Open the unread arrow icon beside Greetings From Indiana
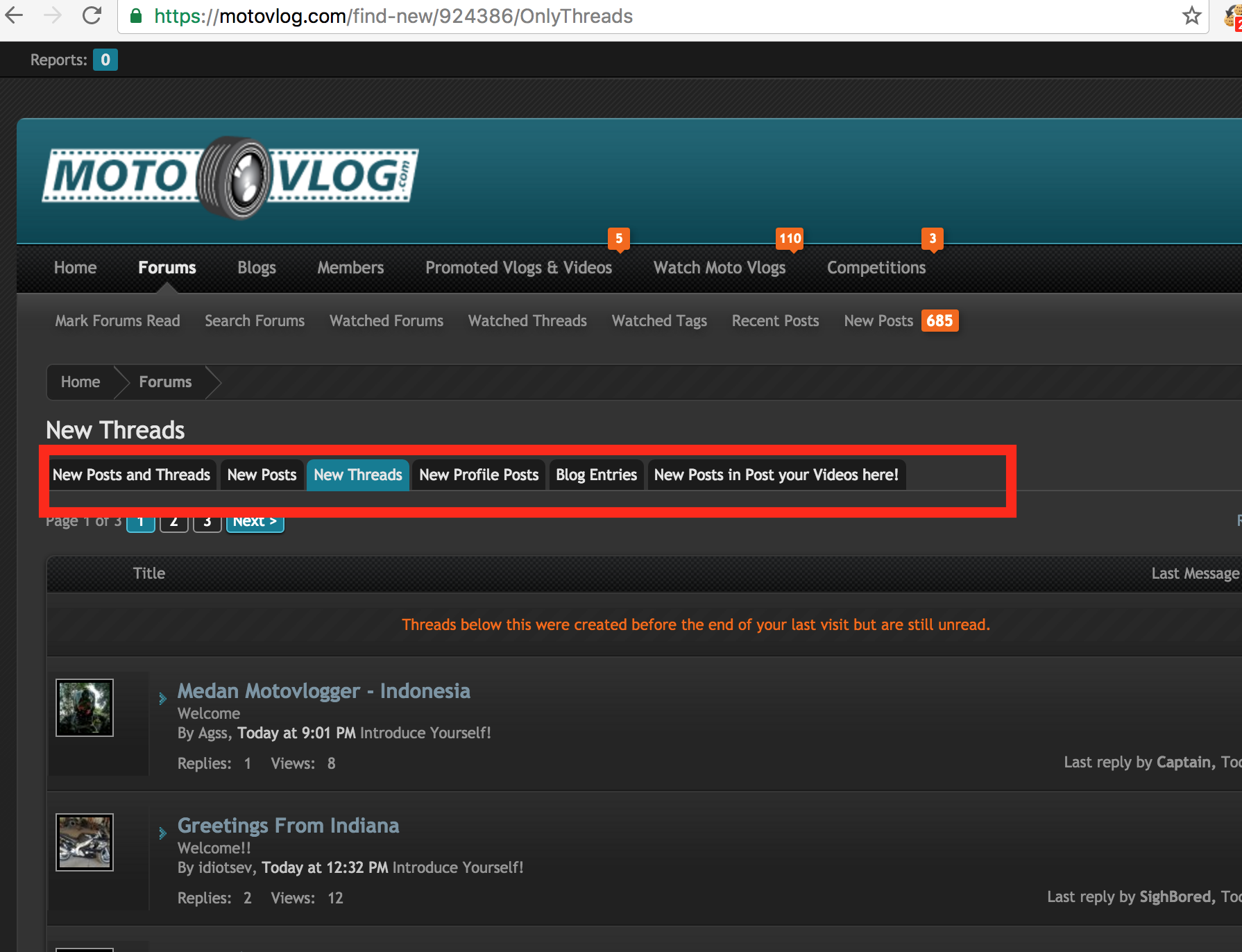 (x=162, y=833)
